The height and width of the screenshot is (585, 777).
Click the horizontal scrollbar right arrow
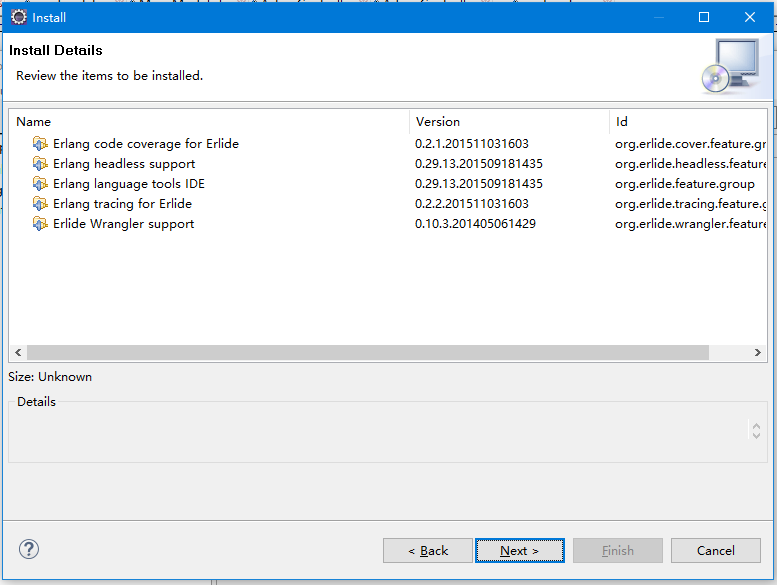(757, 352)
